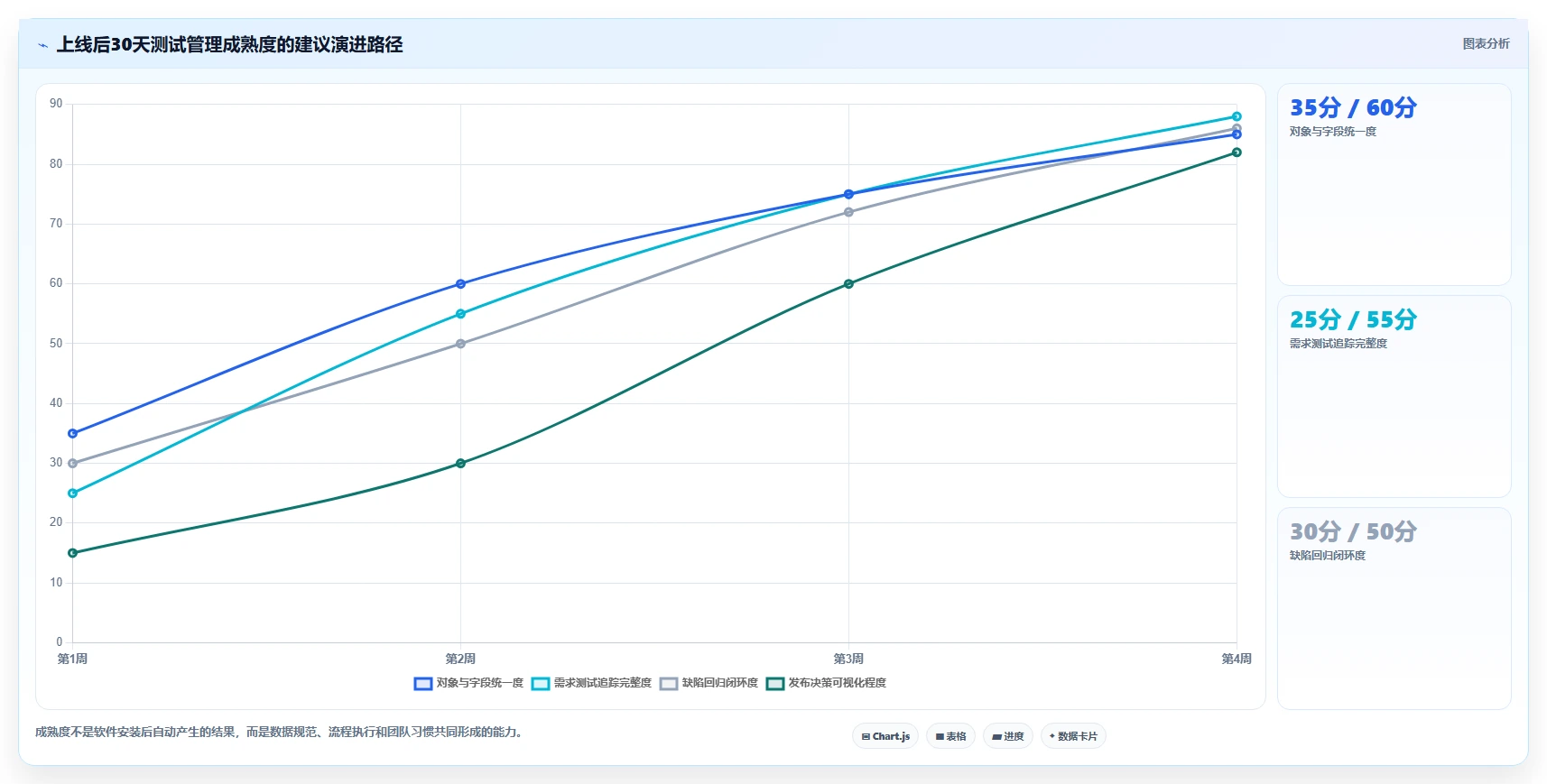Click the chart title 上线后30天测试管理成熟度的建议演进路径

[230, 44]
